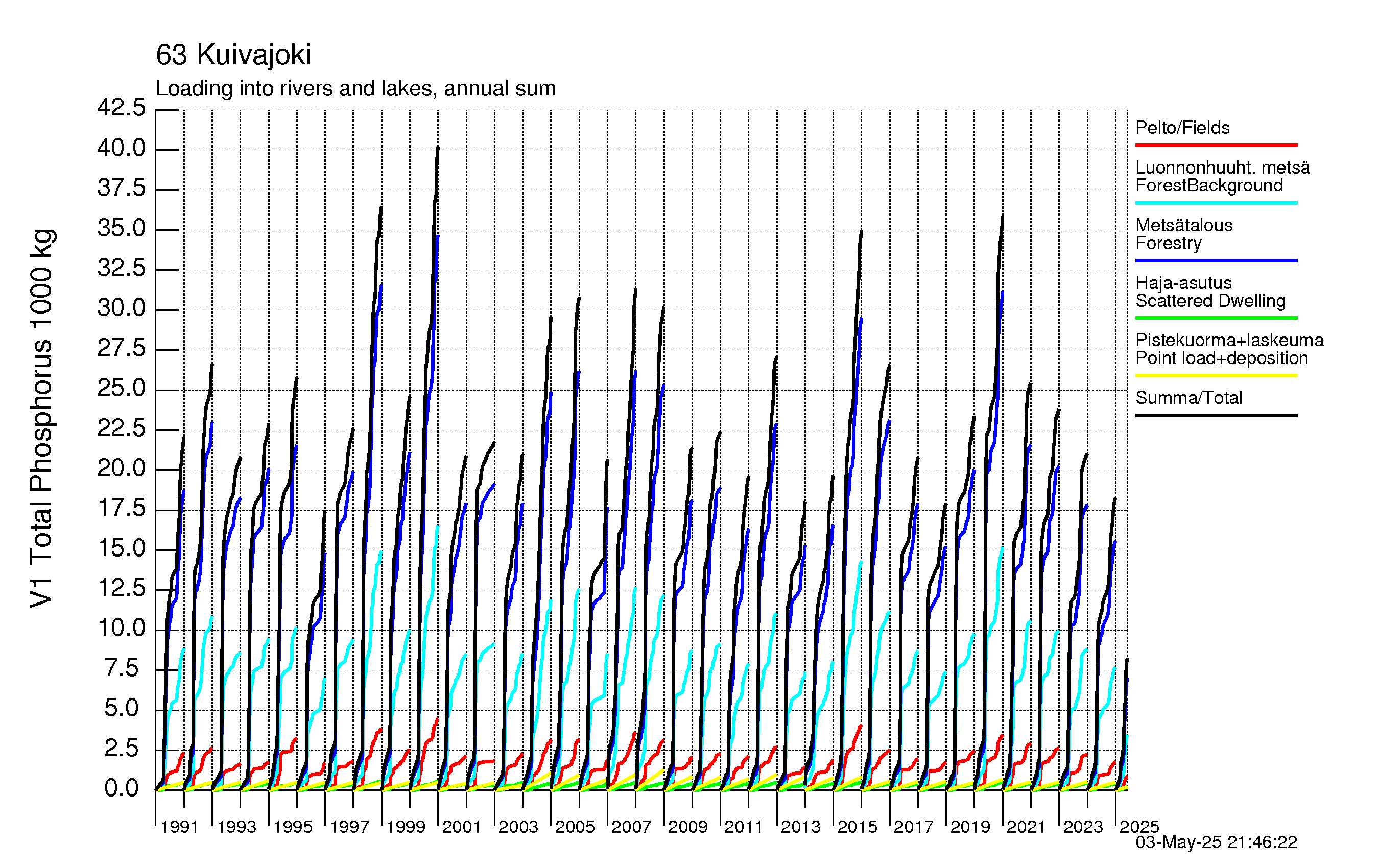The width and height of the screenshot is (1379, 868).
Task: Click the yellow Point load legend line
Action: [x=1217, y=376]
